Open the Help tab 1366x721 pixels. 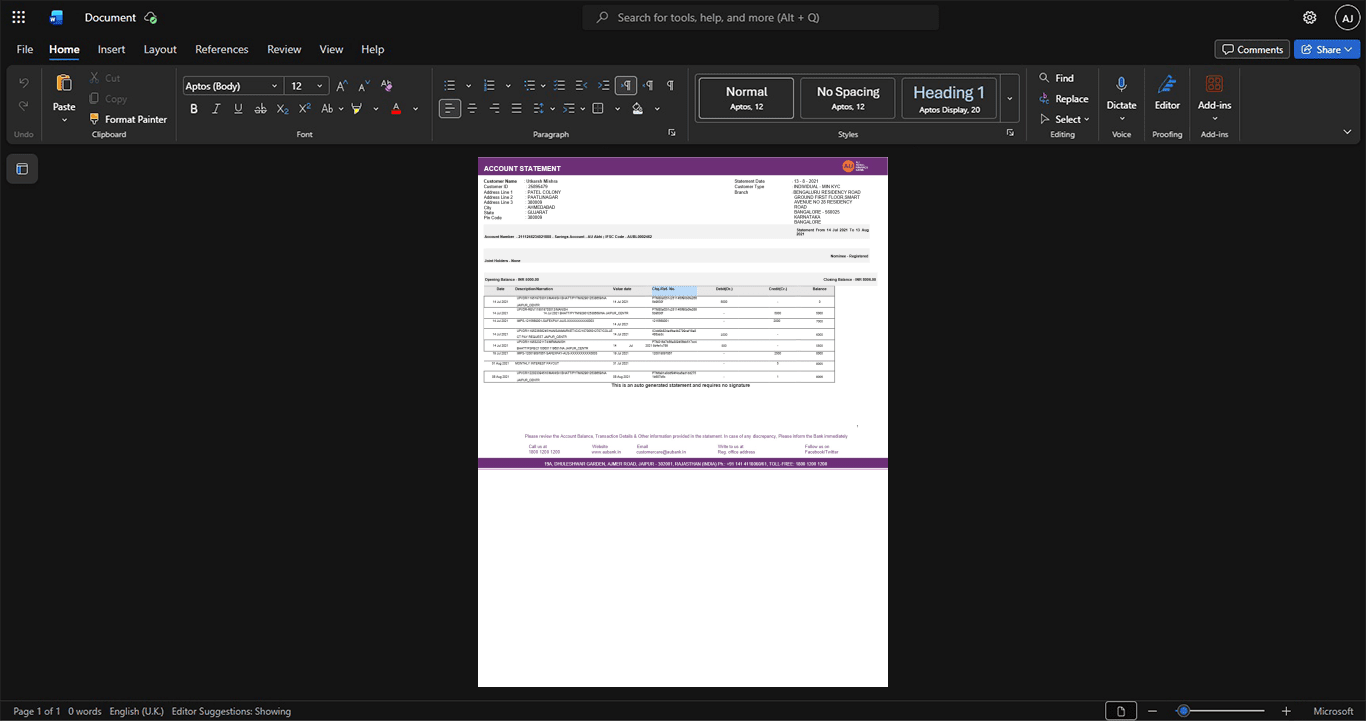(373, 49)
